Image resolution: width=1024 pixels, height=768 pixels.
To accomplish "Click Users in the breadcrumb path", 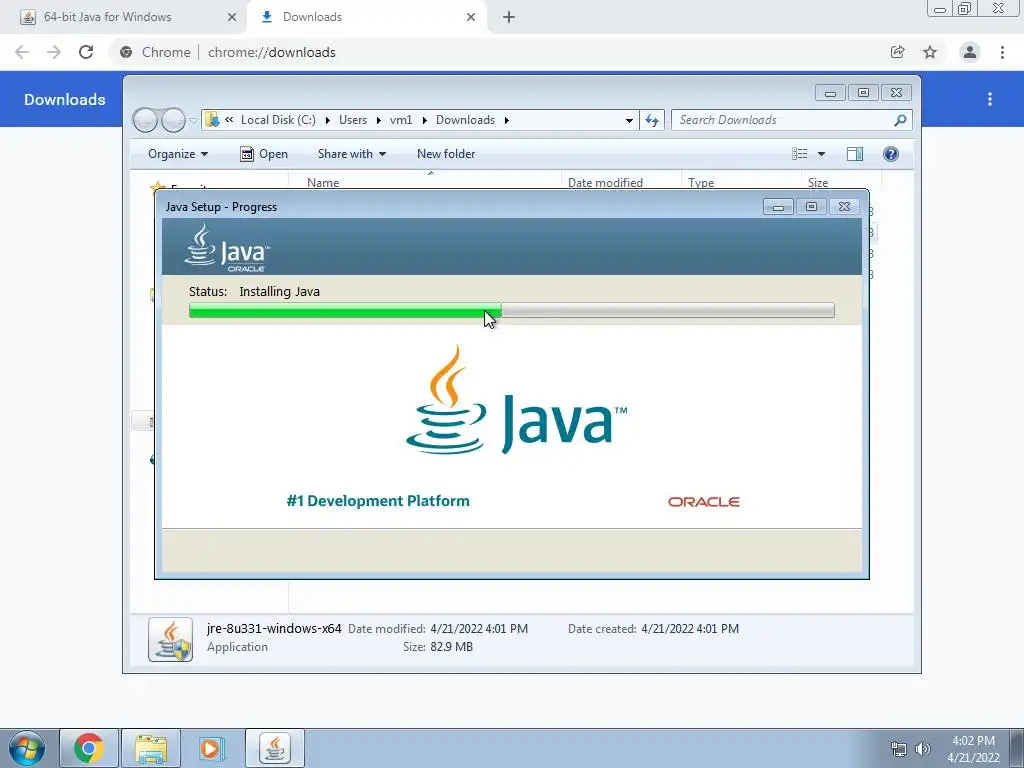I will [353, 120].
